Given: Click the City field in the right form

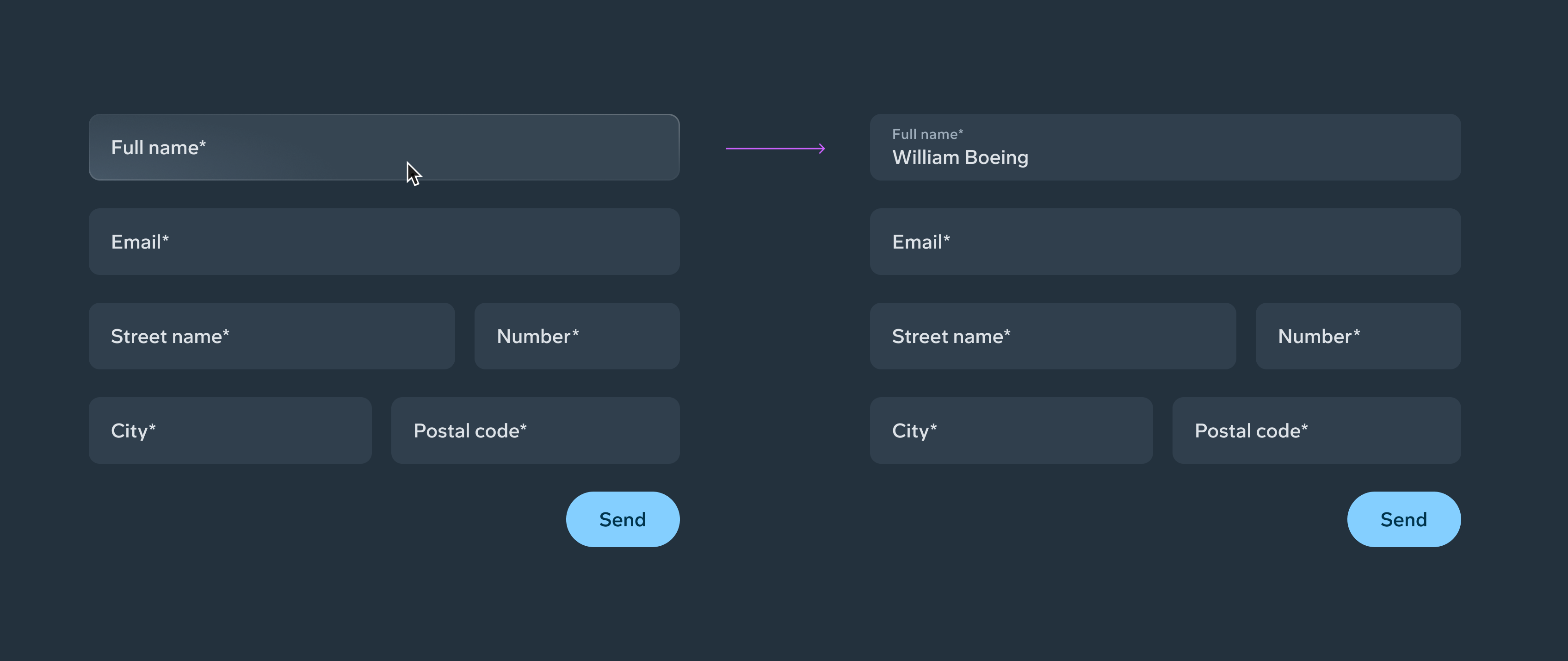Looking at the screenshot, I should pos(1012,430).
